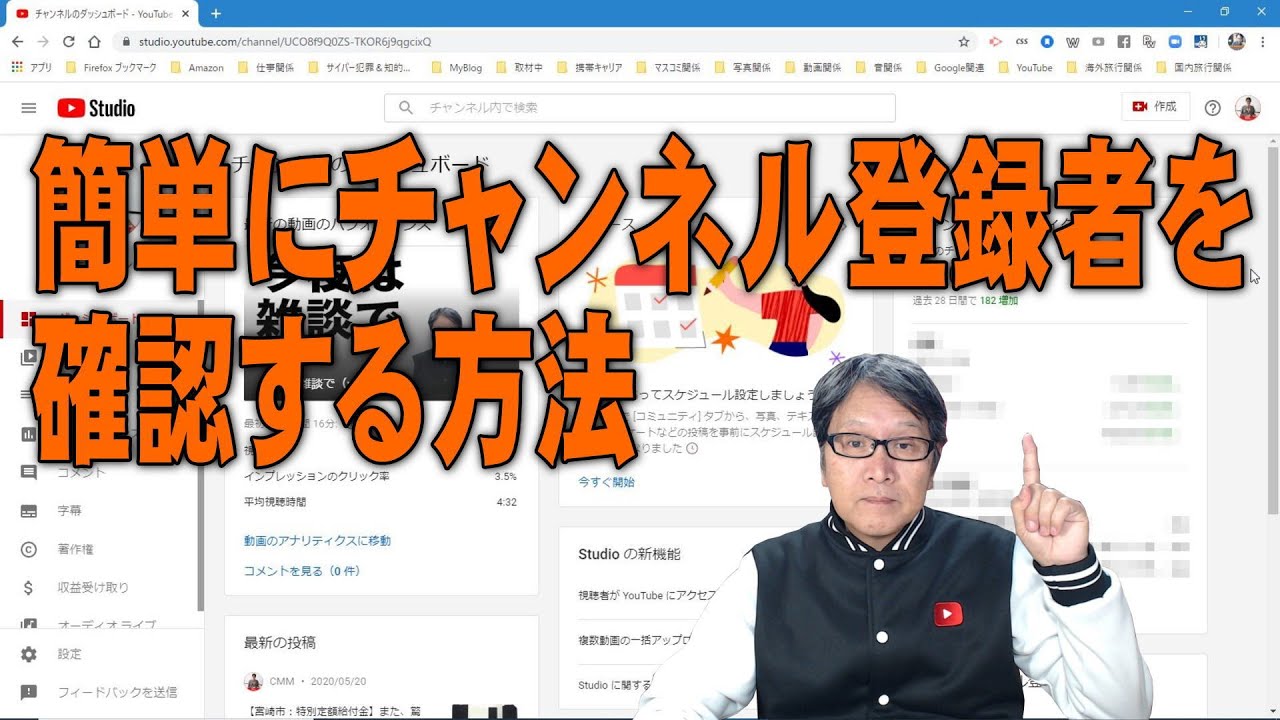
Task: Open 収益受け取り monetization in sidebar
Action: [x=93, y=587]
